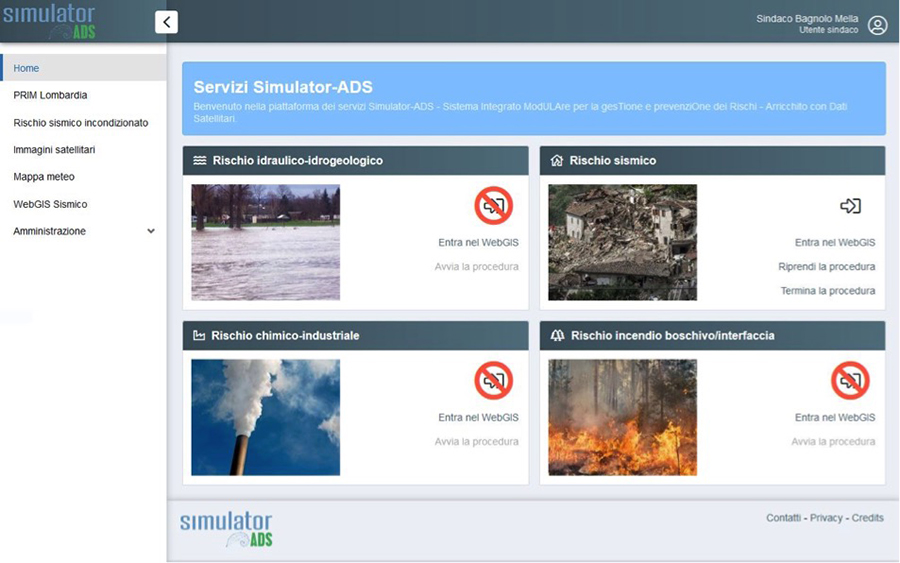Click the Sindaco Bagnolo Mella user name

[807, 19]
